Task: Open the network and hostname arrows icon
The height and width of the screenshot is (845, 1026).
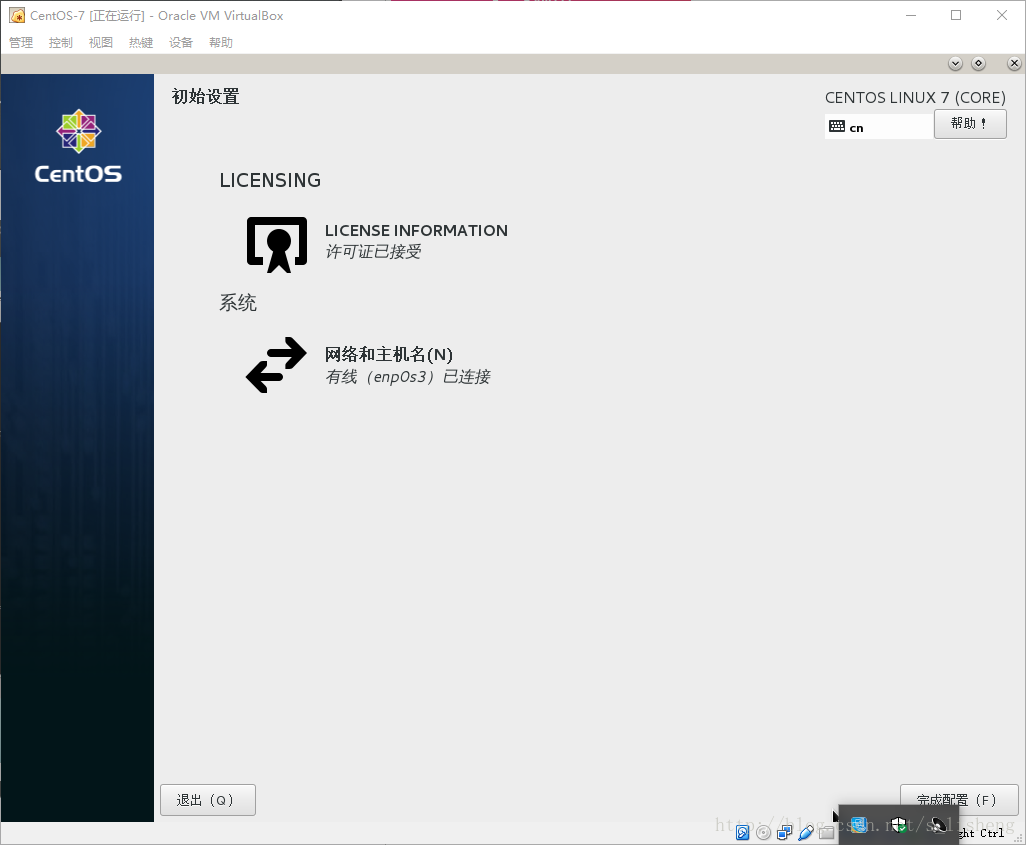Action: click(276, 365)
